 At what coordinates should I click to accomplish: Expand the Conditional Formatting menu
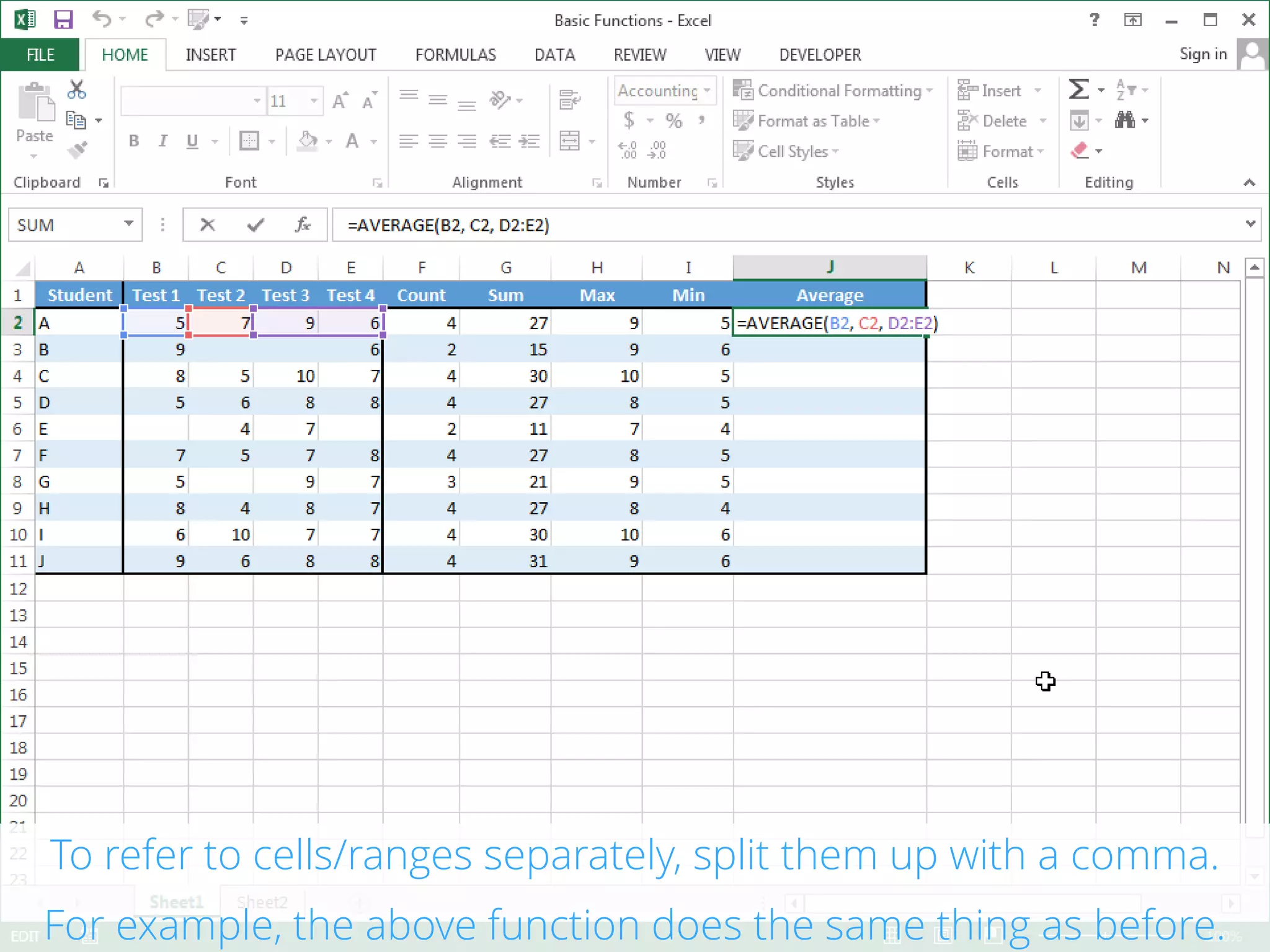tap(833, 90)
